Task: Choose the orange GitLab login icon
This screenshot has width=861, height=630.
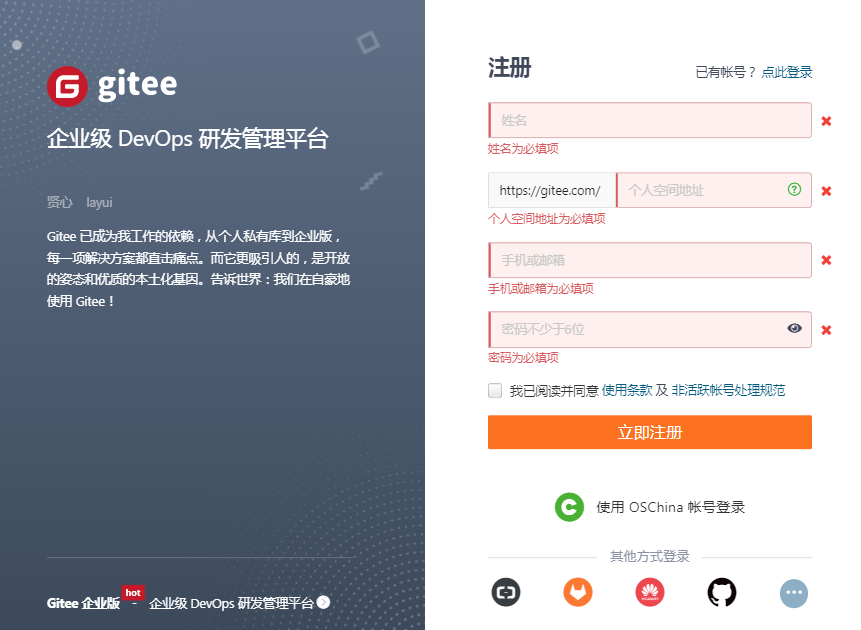Action: point(578,592)
